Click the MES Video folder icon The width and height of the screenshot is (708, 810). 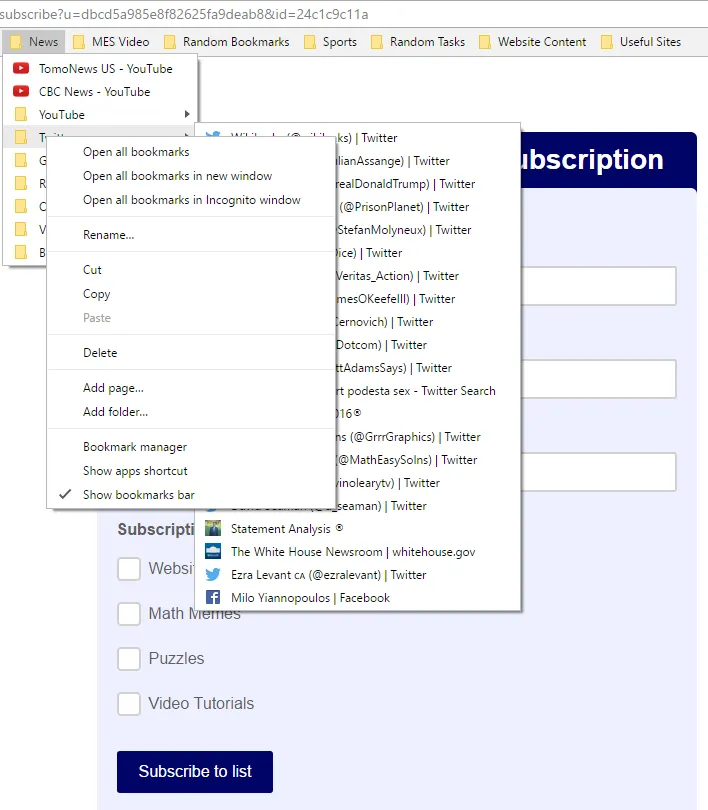(x=79, y=42)
